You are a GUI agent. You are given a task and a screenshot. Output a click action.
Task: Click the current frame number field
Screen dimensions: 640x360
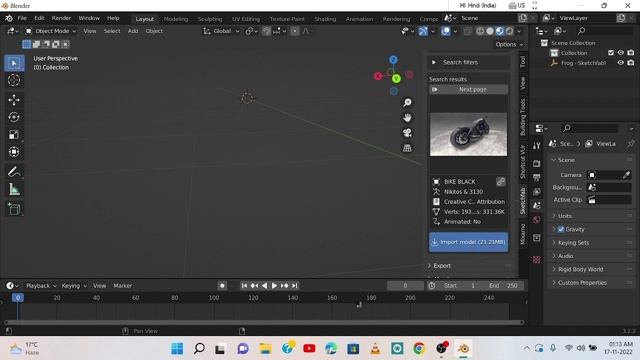click(x=405, y=286)
